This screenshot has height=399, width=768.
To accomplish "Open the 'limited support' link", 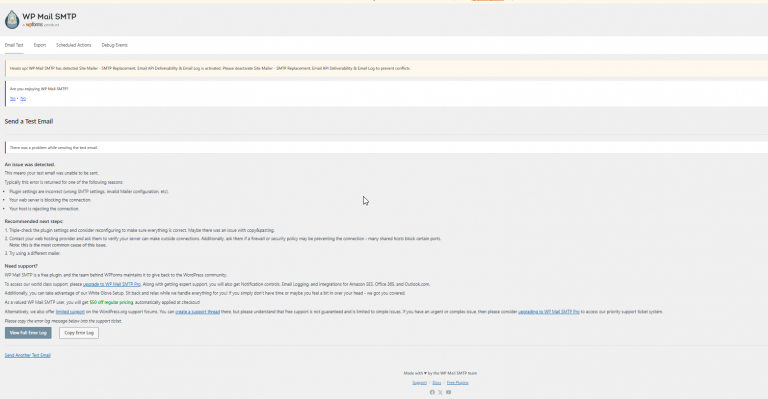I will click(70, 311).
